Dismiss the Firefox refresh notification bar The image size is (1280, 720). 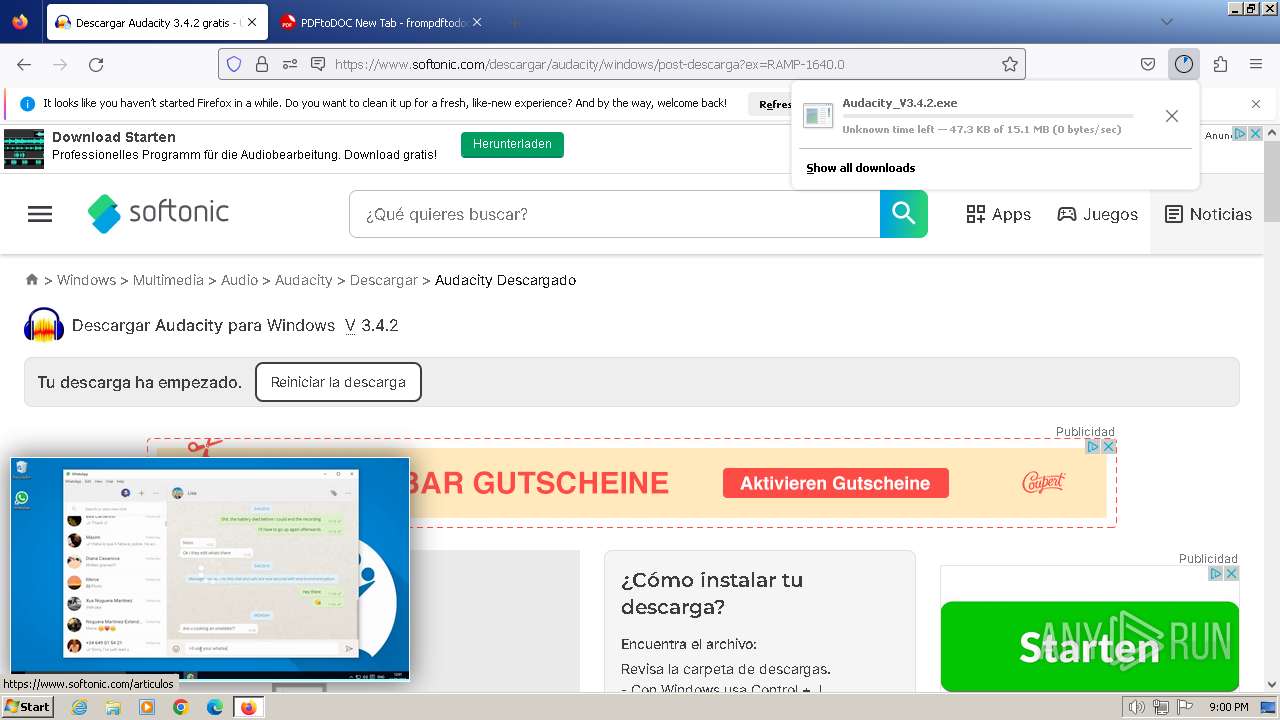pyautogui.click(x=1256, y=104)
